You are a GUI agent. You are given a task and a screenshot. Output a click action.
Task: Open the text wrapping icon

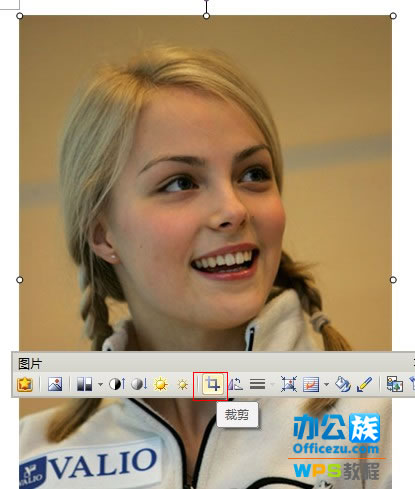coord(311,384)
